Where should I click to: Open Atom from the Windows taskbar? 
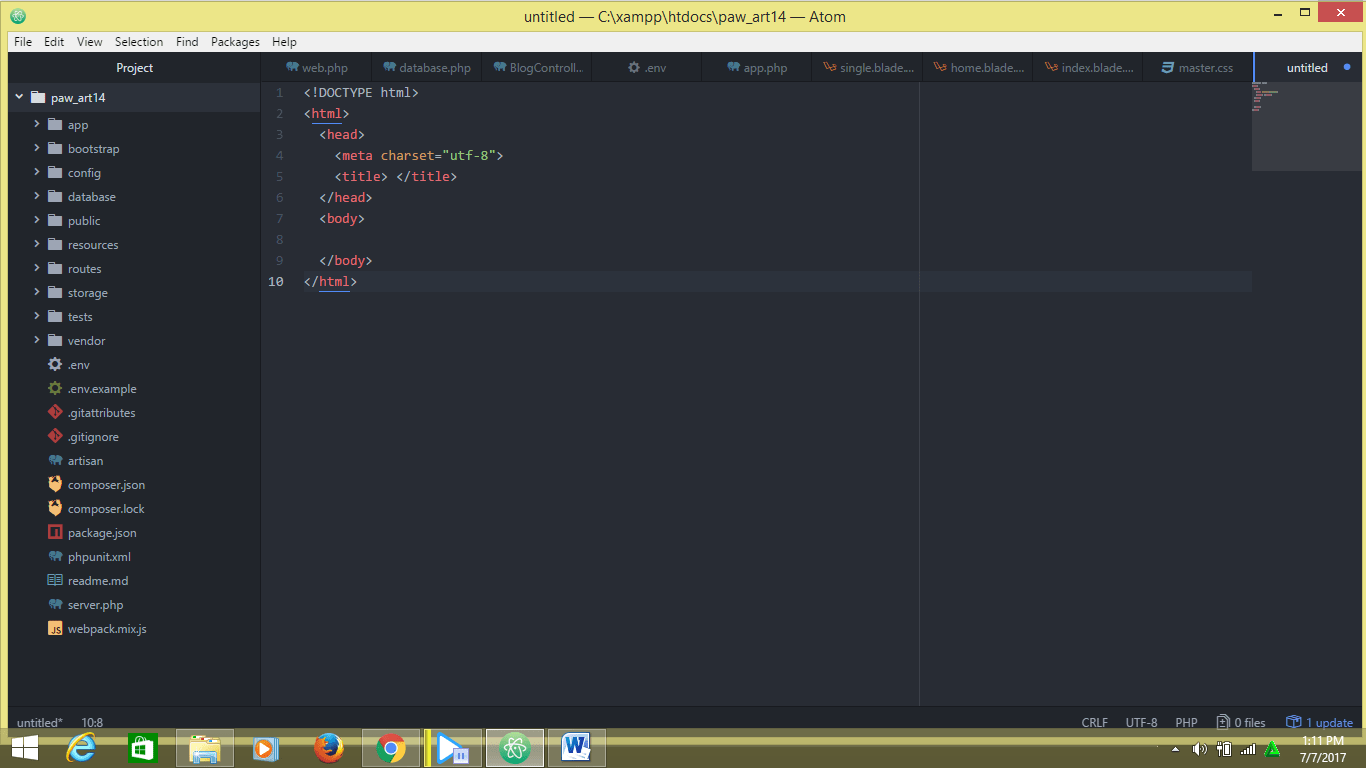514,747
